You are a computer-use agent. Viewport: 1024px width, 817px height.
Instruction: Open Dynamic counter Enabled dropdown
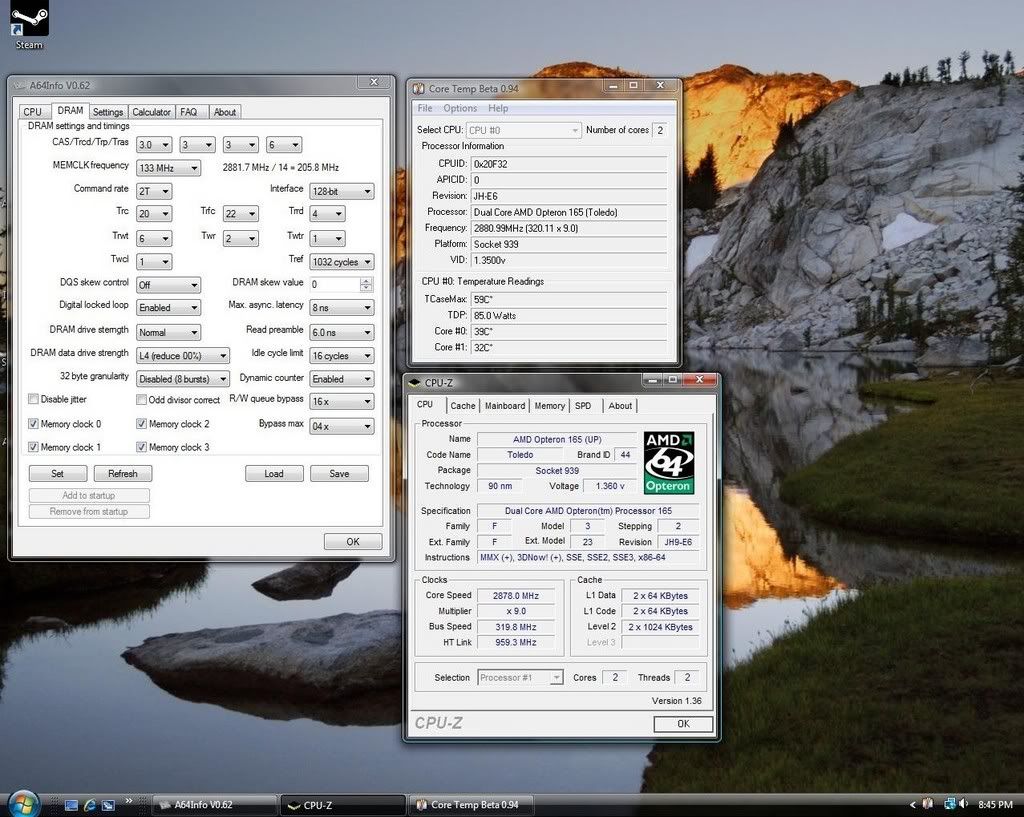(x=342, y=379)
